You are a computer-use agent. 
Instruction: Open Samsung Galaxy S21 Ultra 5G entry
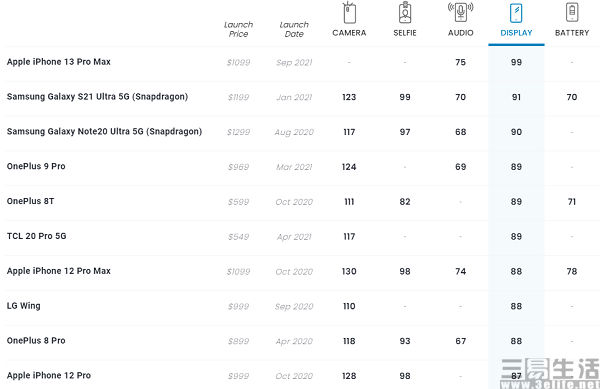click(97, 97)
